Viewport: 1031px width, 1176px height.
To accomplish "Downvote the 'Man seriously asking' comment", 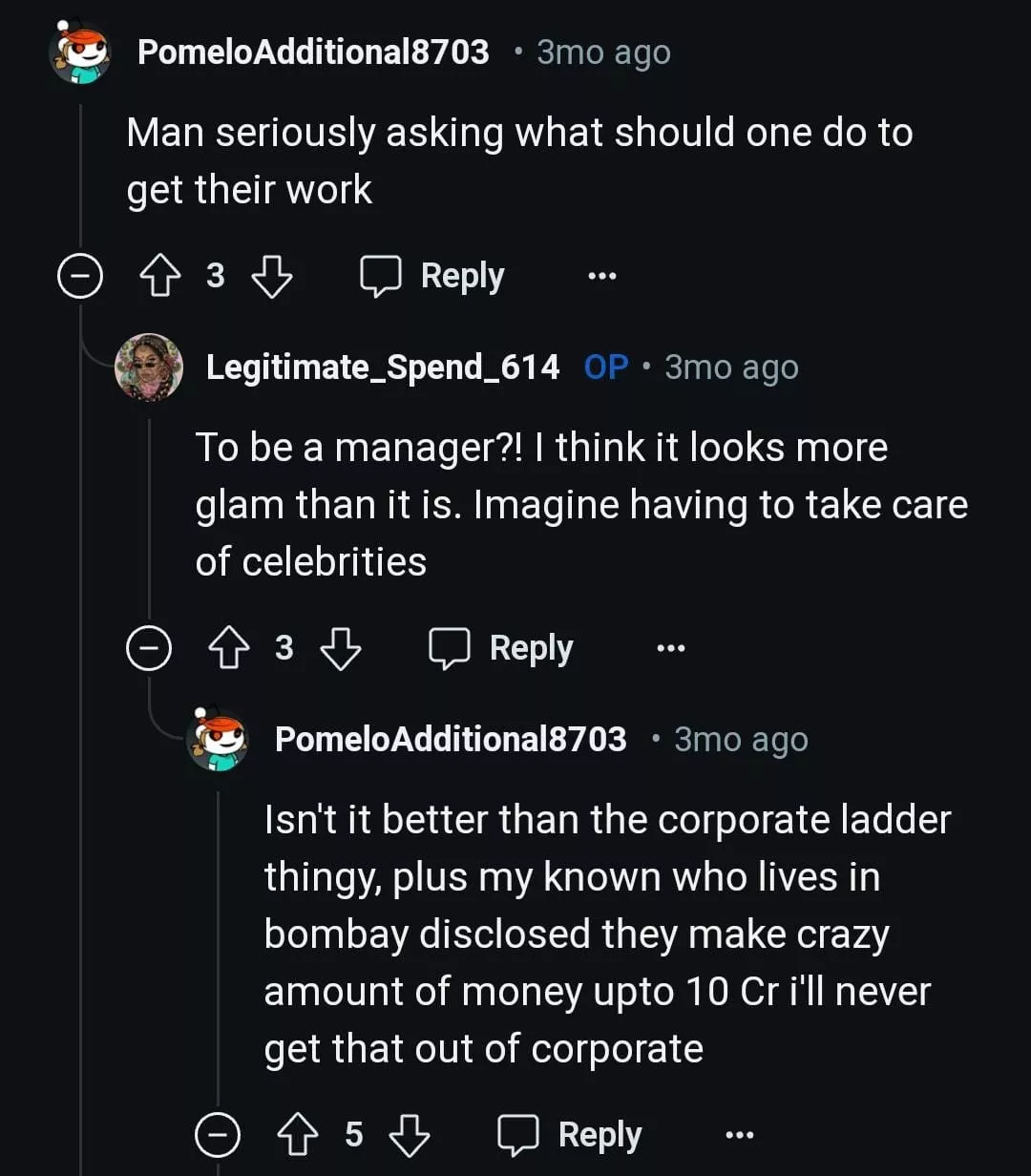I will (271, 277).
